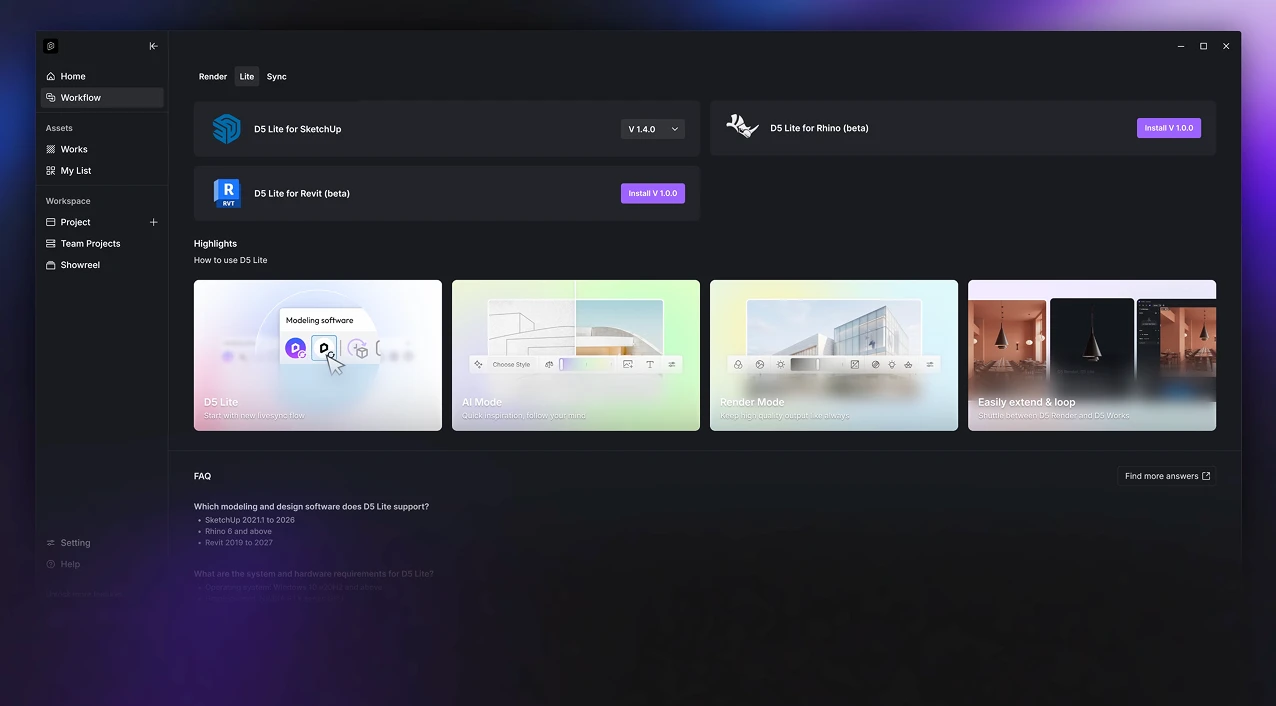Open the Home page
This screenshot has width=1276, height=706.
102,76
